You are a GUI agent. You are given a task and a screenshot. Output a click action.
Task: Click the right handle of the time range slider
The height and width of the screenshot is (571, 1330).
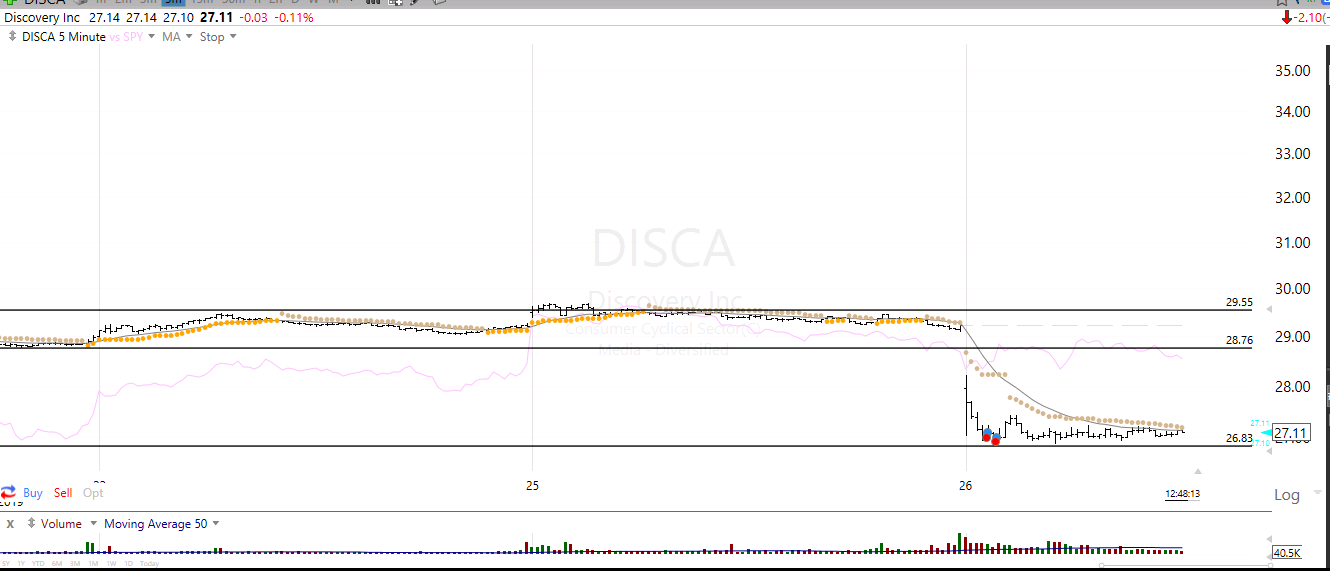point(1270,565)
